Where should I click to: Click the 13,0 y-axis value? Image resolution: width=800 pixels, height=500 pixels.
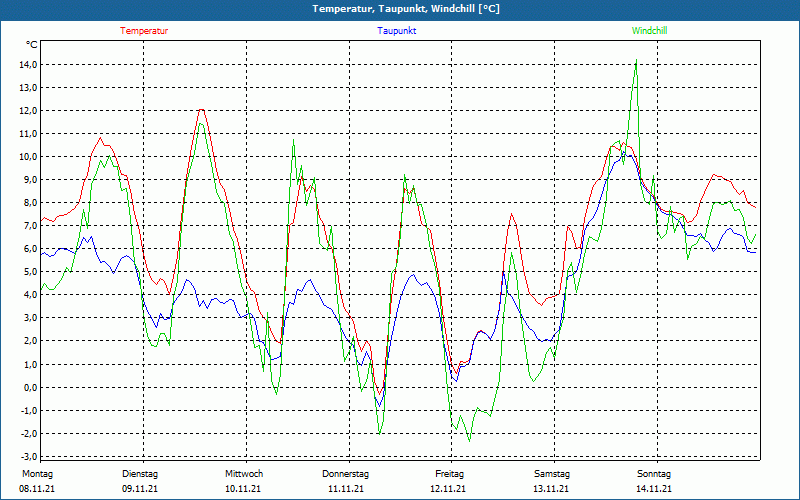coord(27,87)
